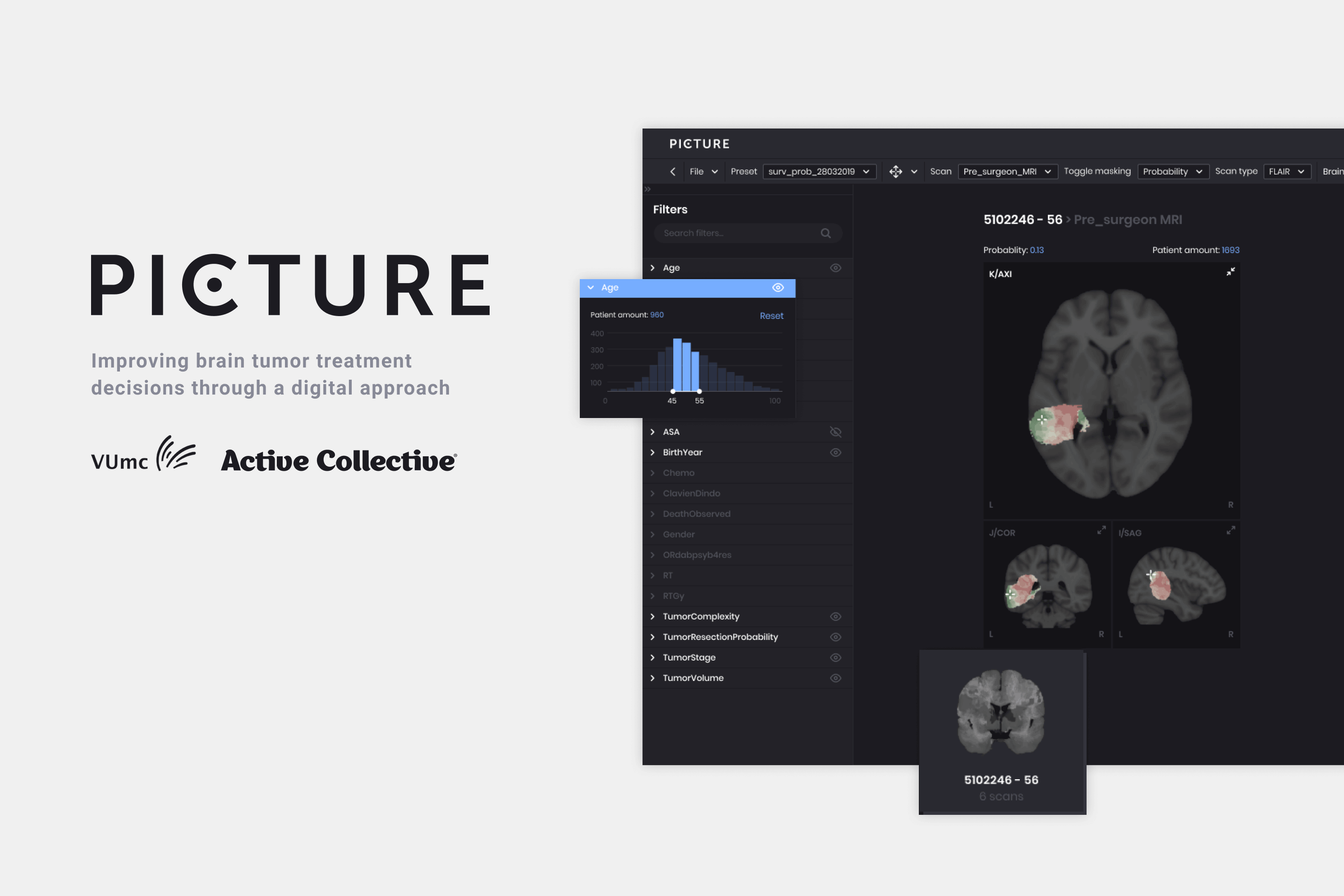
Task: Click the search magnifier icon
Action: click(x=826, y=233)
